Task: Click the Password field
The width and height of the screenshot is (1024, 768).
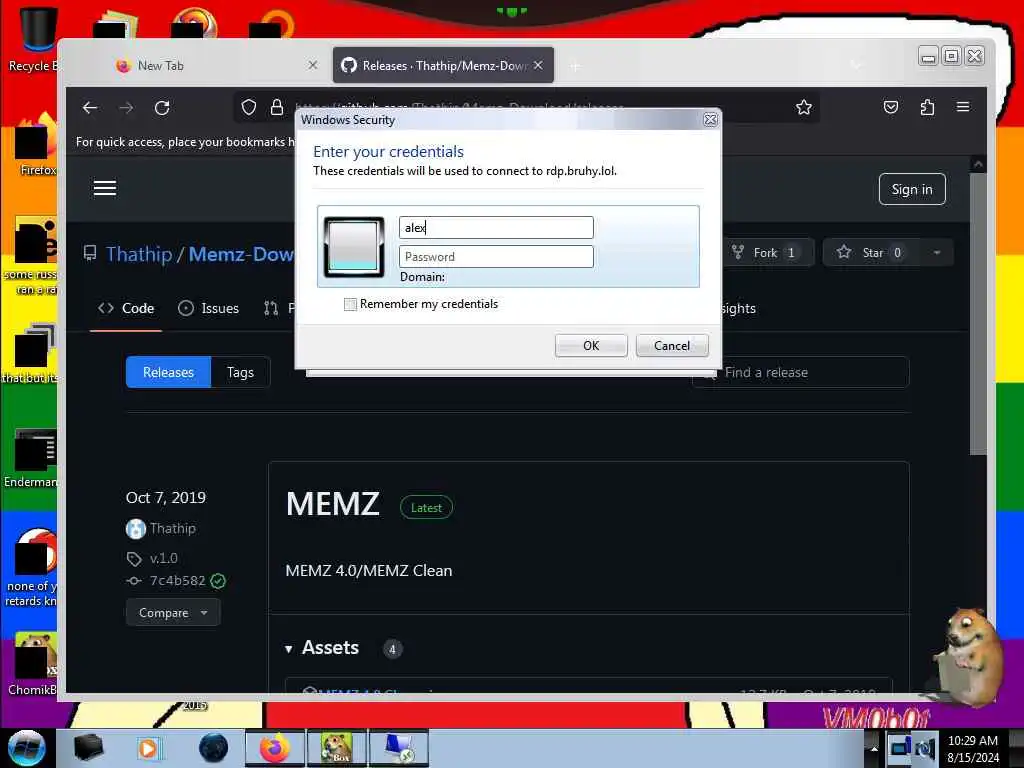Action: (496, 257)
